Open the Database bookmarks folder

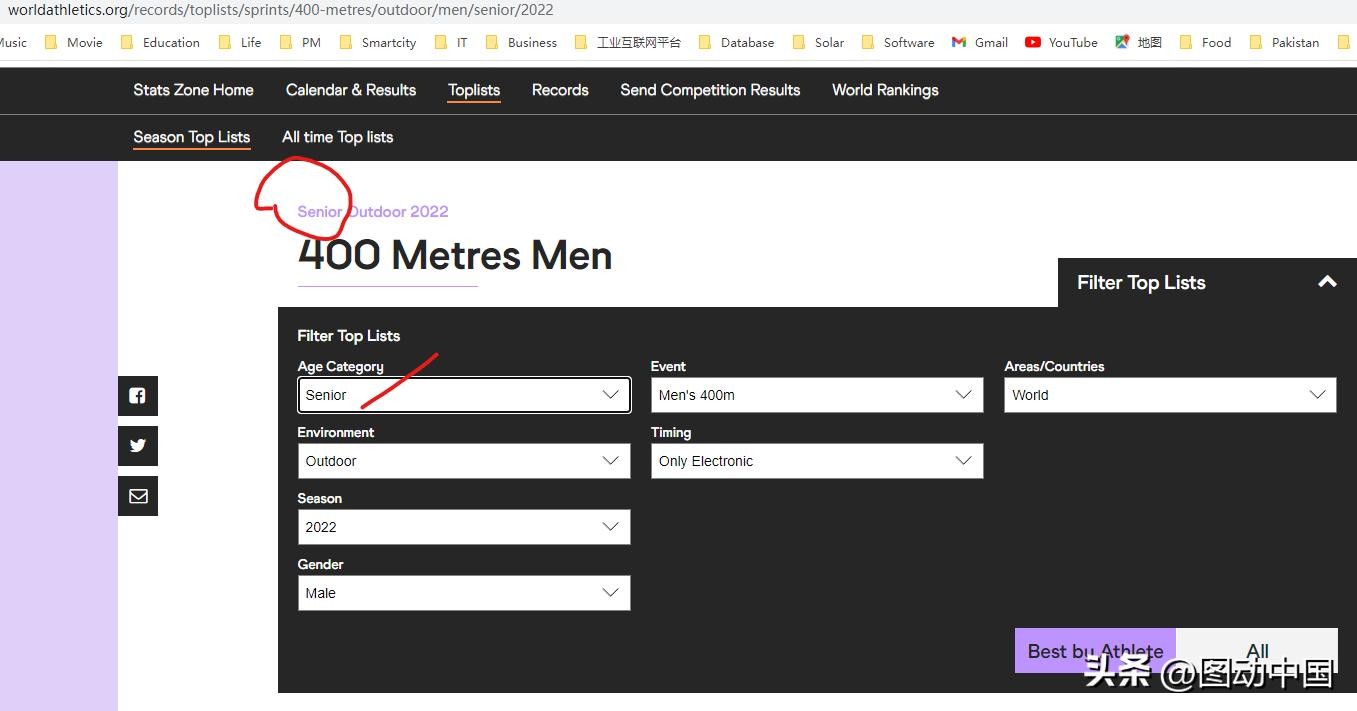pyautogui.click(x=736, y=42)
